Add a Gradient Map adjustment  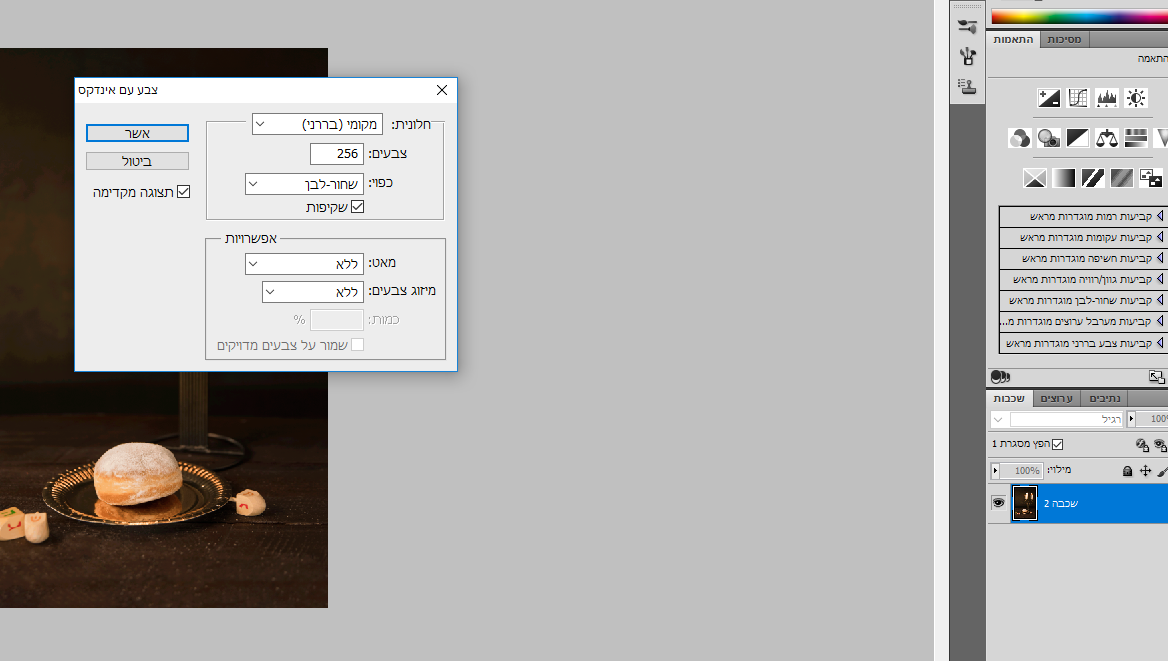[1064, 178]
